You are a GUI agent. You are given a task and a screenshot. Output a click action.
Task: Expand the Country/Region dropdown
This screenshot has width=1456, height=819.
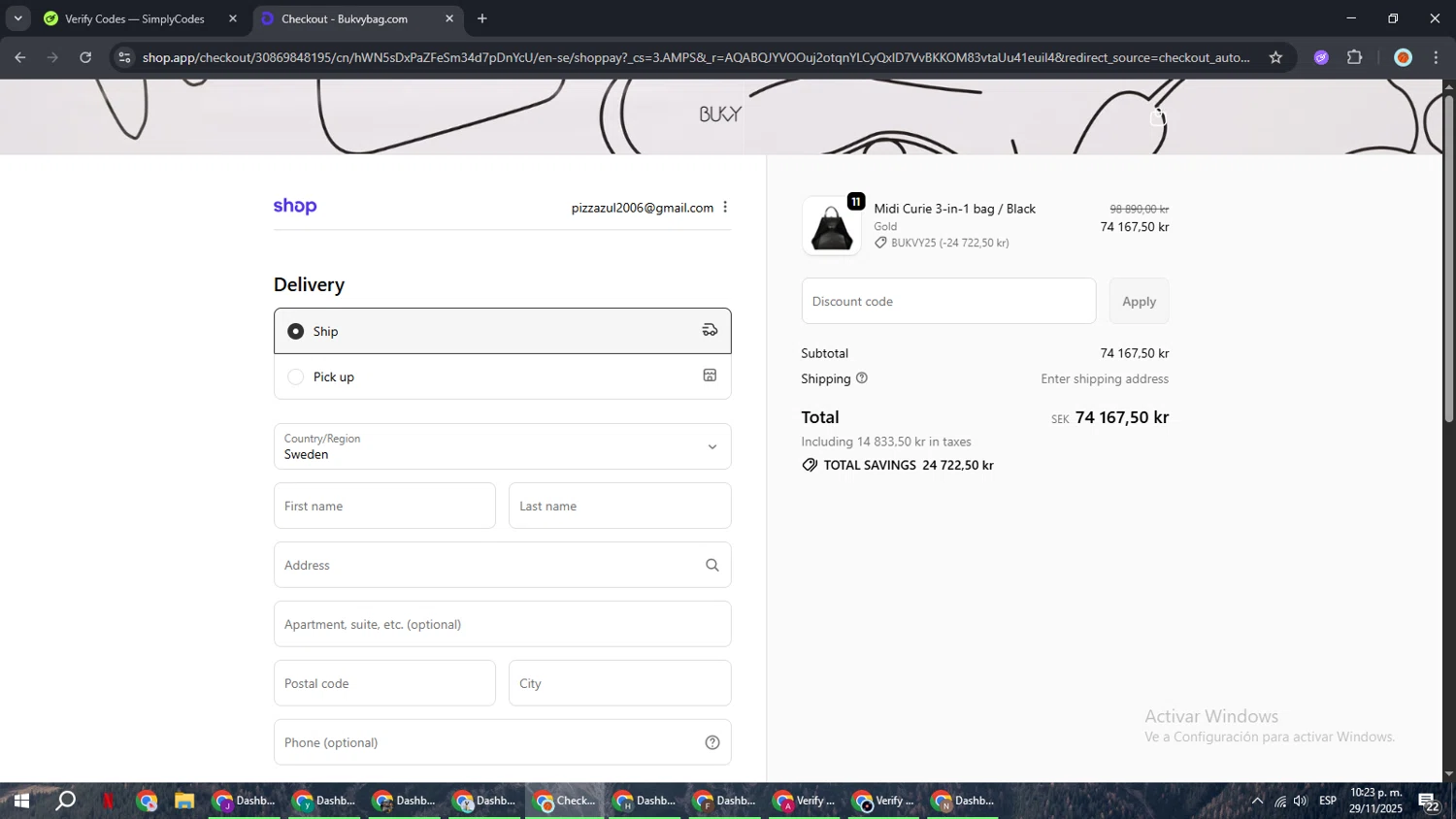(503, 446)
